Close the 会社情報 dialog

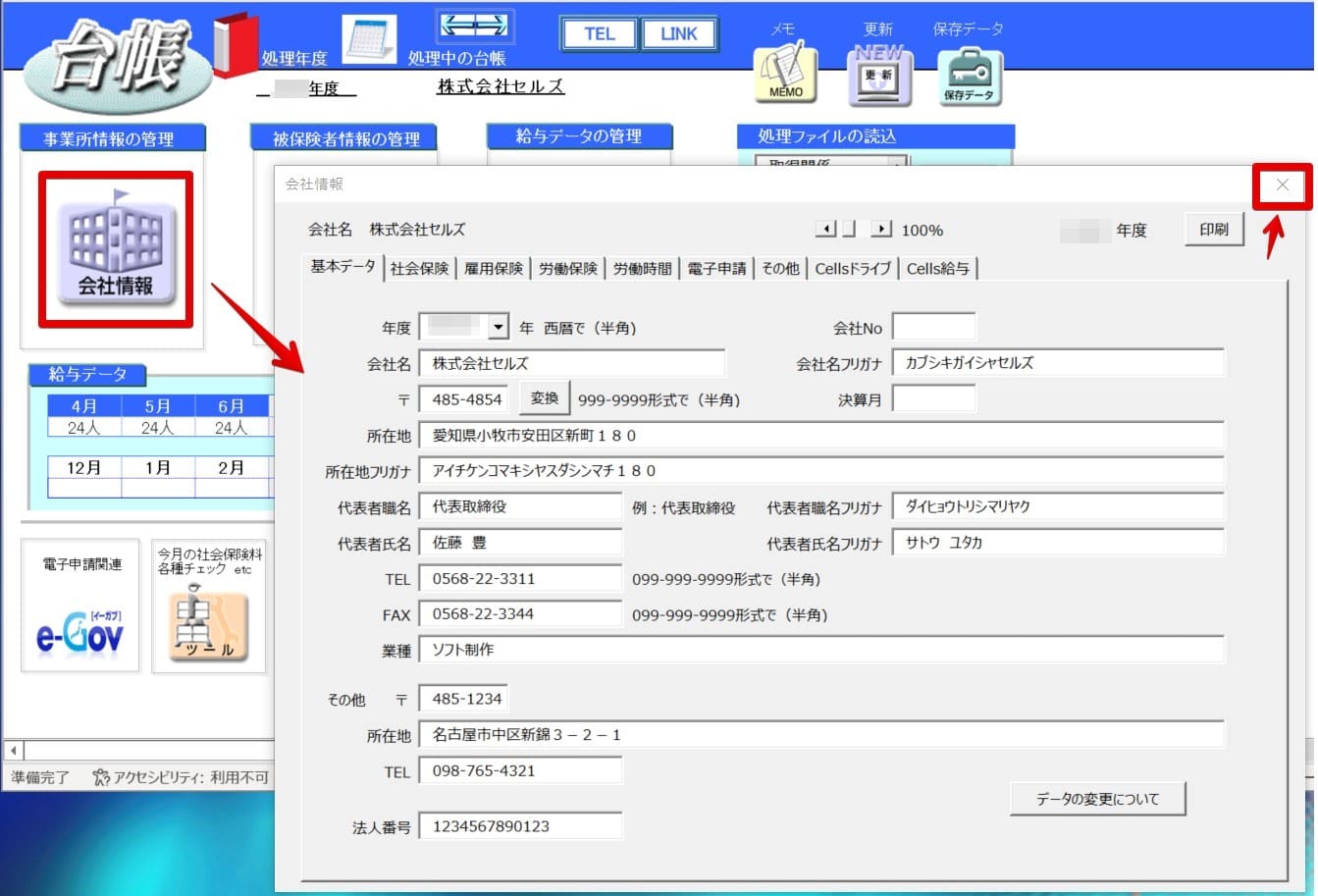(x=1282, y=184)
